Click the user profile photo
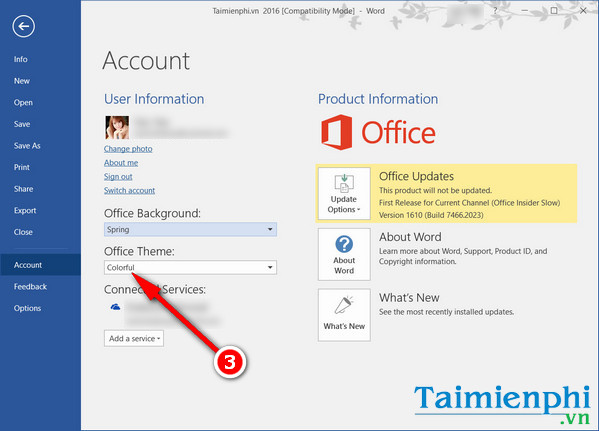 (117, 128)
